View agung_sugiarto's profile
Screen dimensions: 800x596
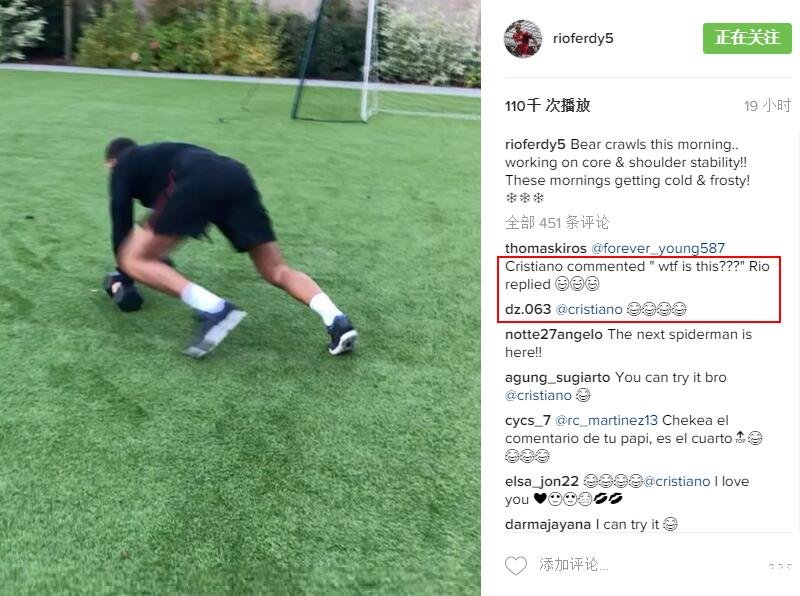(558, 378)
